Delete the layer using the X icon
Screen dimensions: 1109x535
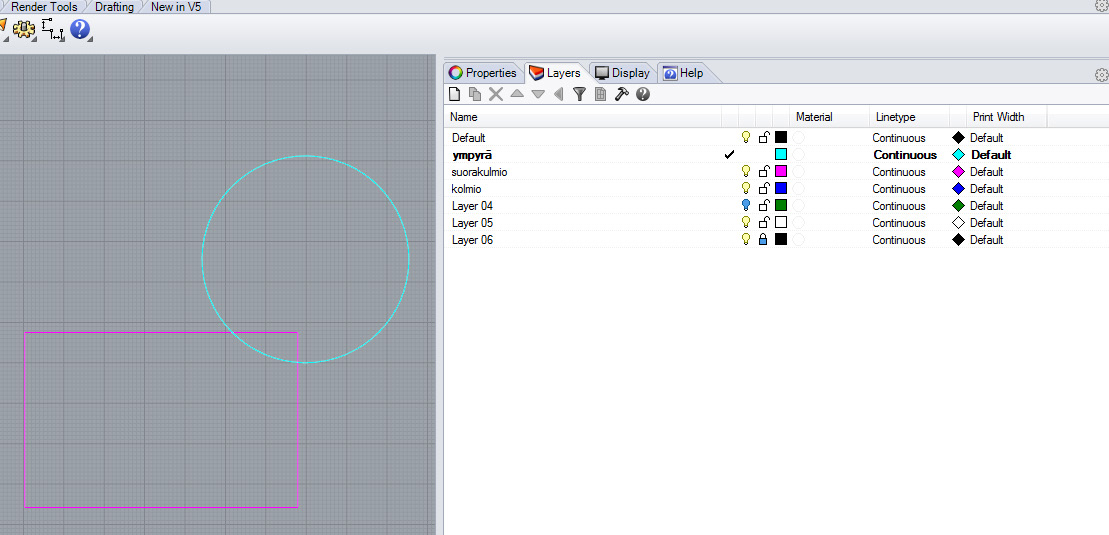(496, 94)
